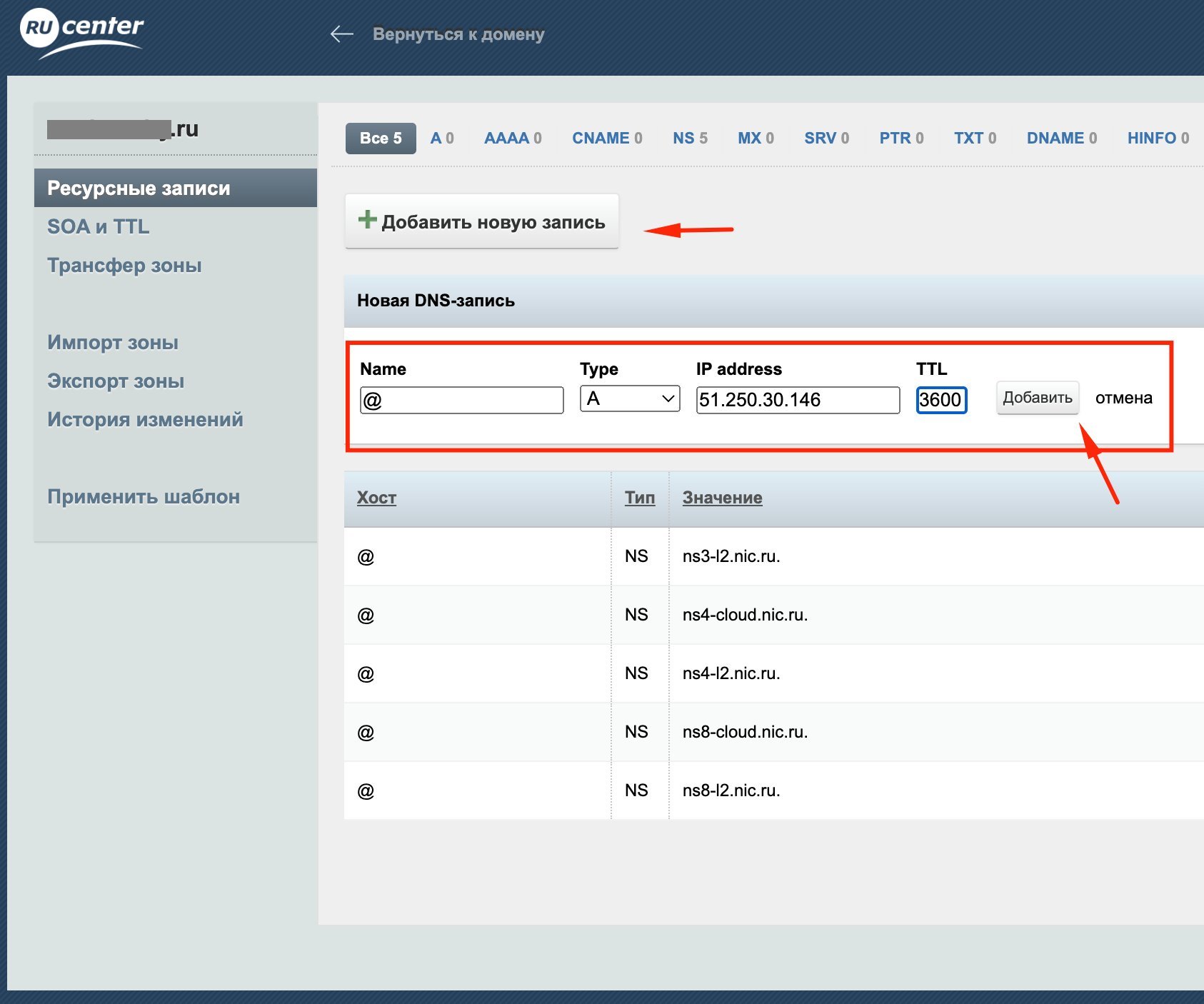Sort by the Значение column header
The width and height of the screenshot is (1204, 1004).
[723, 498]
